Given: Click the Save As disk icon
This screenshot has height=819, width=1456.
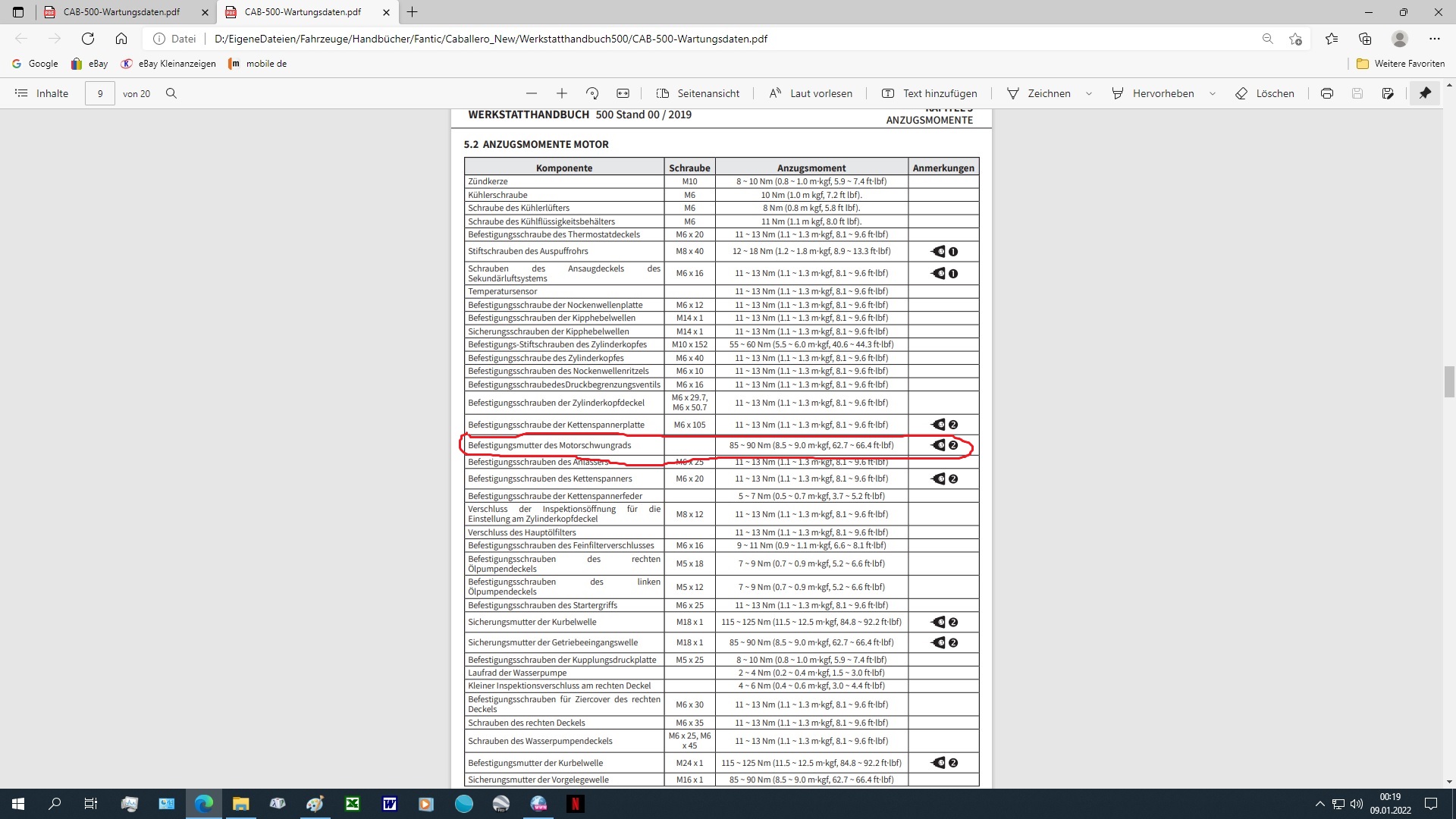Looking at the screenshot, I should pos(1388,93).
